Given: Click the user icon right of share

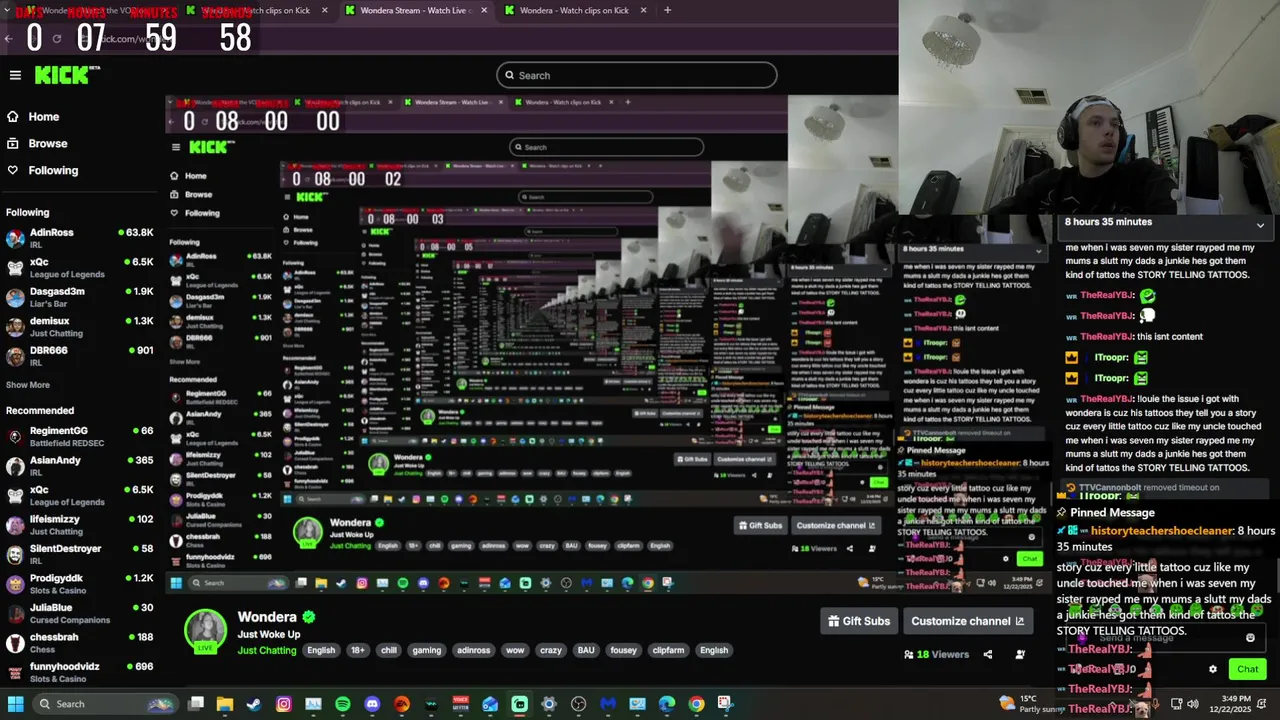Looking at the screenshot, I should pos(1020,654).
